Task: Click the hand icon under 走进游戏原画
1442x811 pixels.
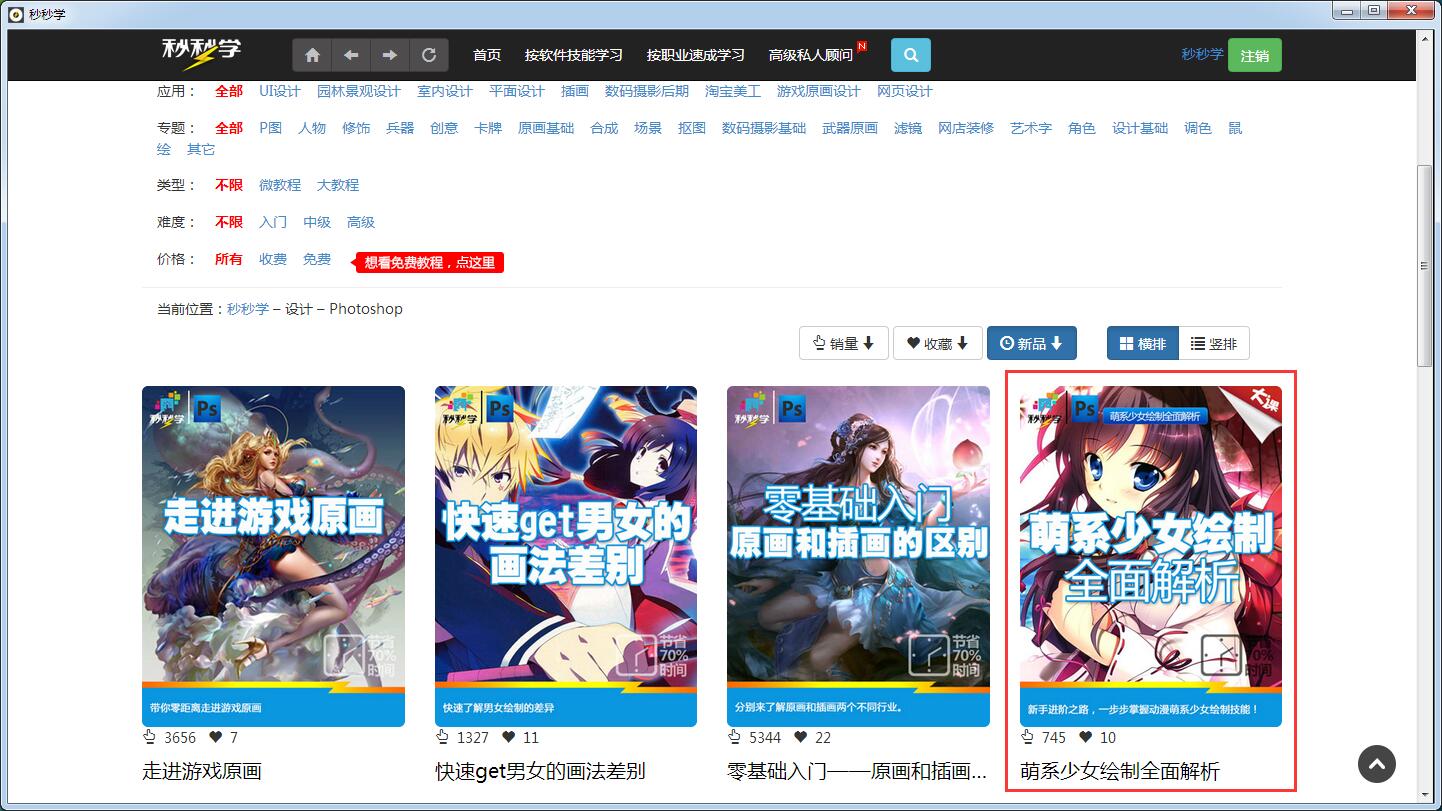Action: point(150,737)
